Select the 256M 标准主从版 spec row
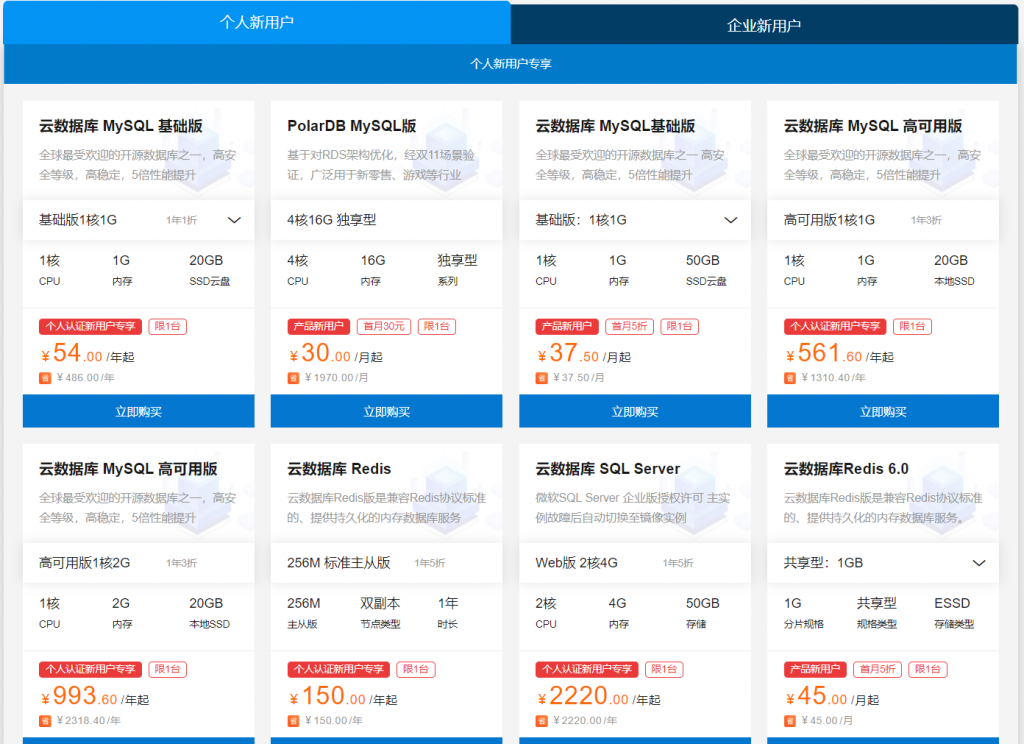1024x744 pixels. coord(387,563)
